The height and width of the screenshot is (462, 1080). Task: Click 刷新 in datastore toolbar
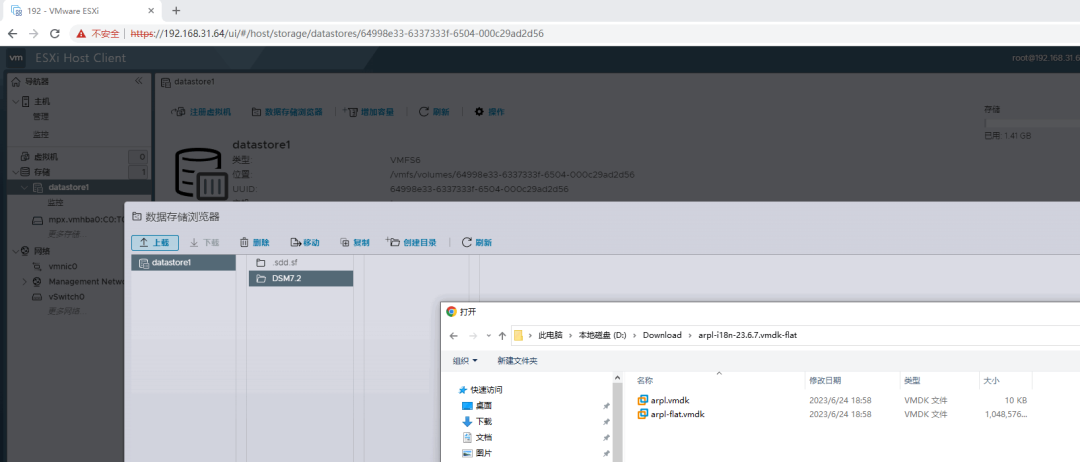tap(434, 112)
